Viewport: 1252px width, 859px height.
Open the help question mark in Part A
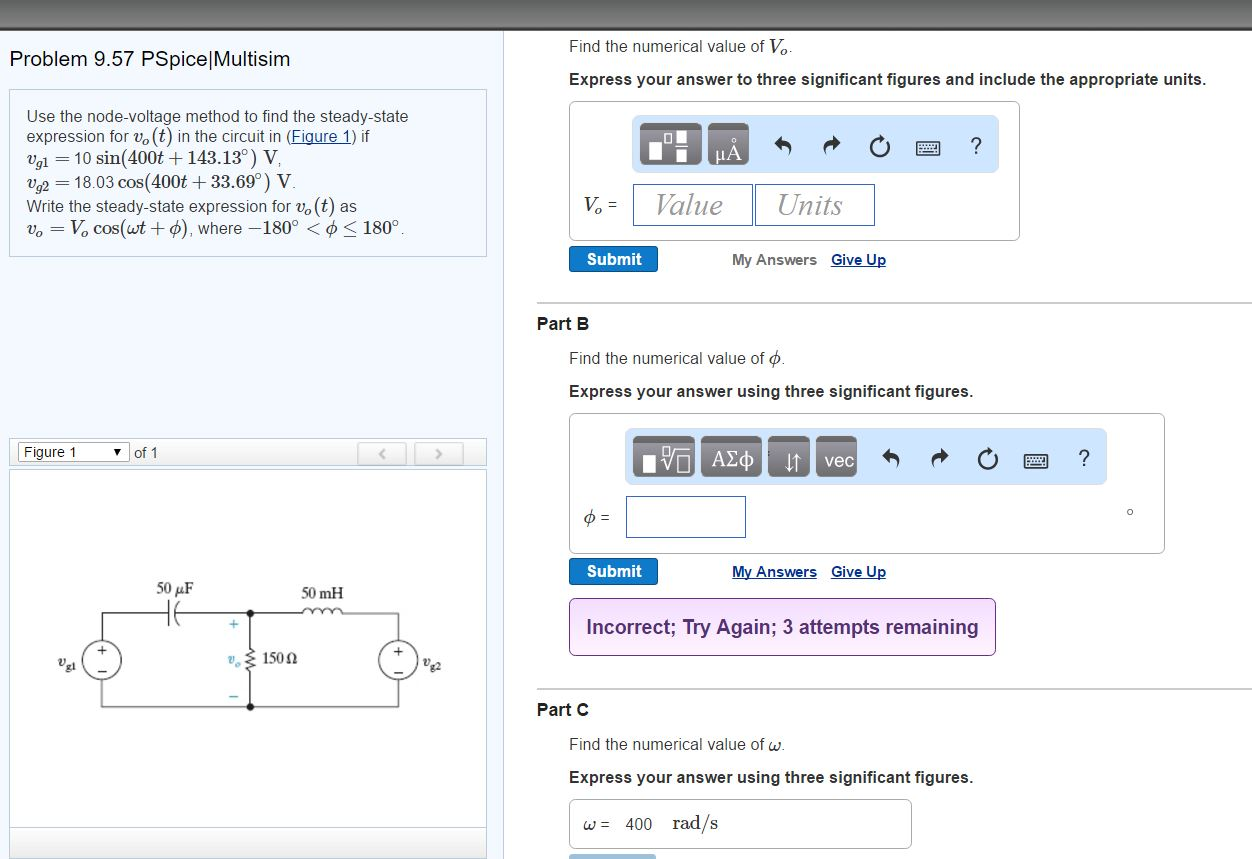pos(975,146)
